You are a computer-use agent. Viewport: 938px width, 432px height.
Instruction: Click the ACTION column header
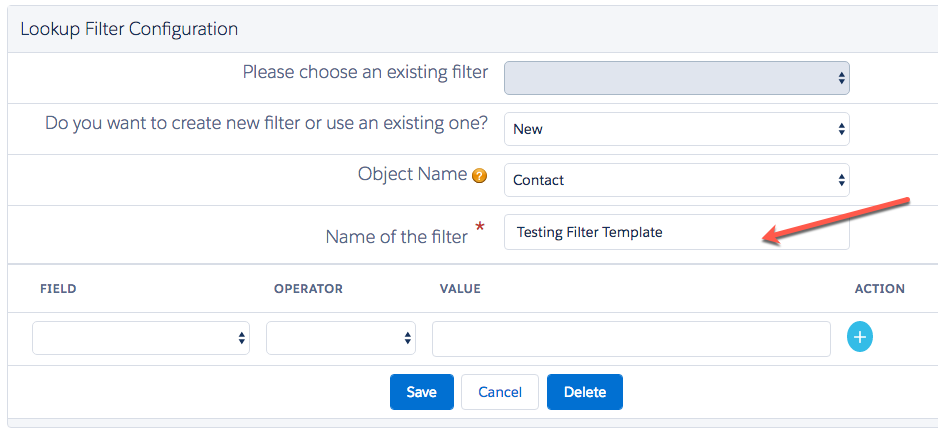(x=879, y=289)
